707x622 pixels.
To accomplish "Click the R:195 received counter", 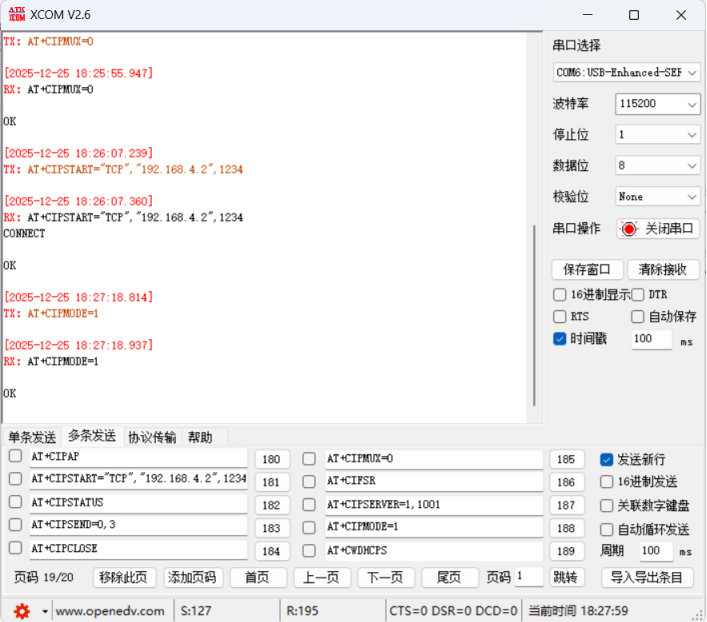I will pyautogui.click(x=302, y=611).
